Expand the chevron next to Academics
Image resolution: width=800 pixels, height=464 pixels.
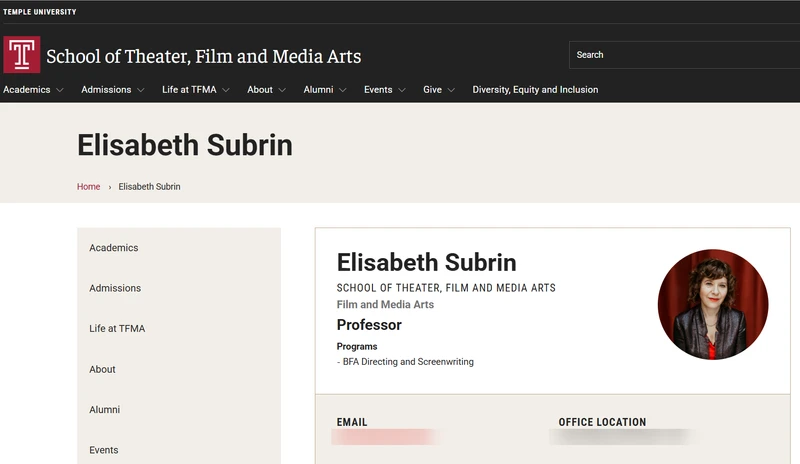click(60, 90)
